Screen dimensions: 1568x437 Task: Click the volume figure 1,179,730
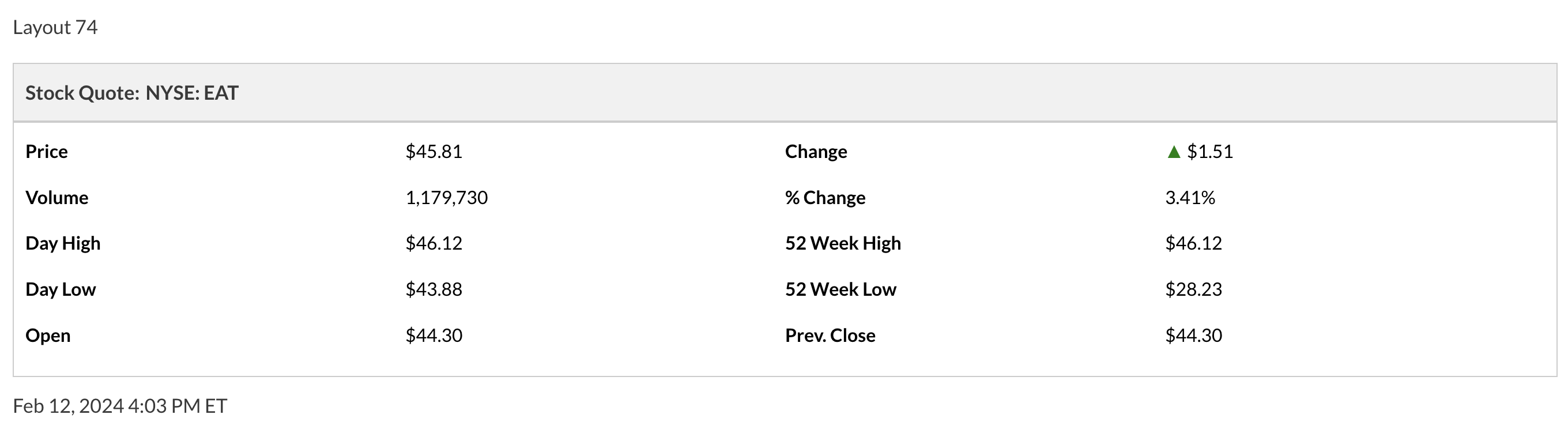446,198
